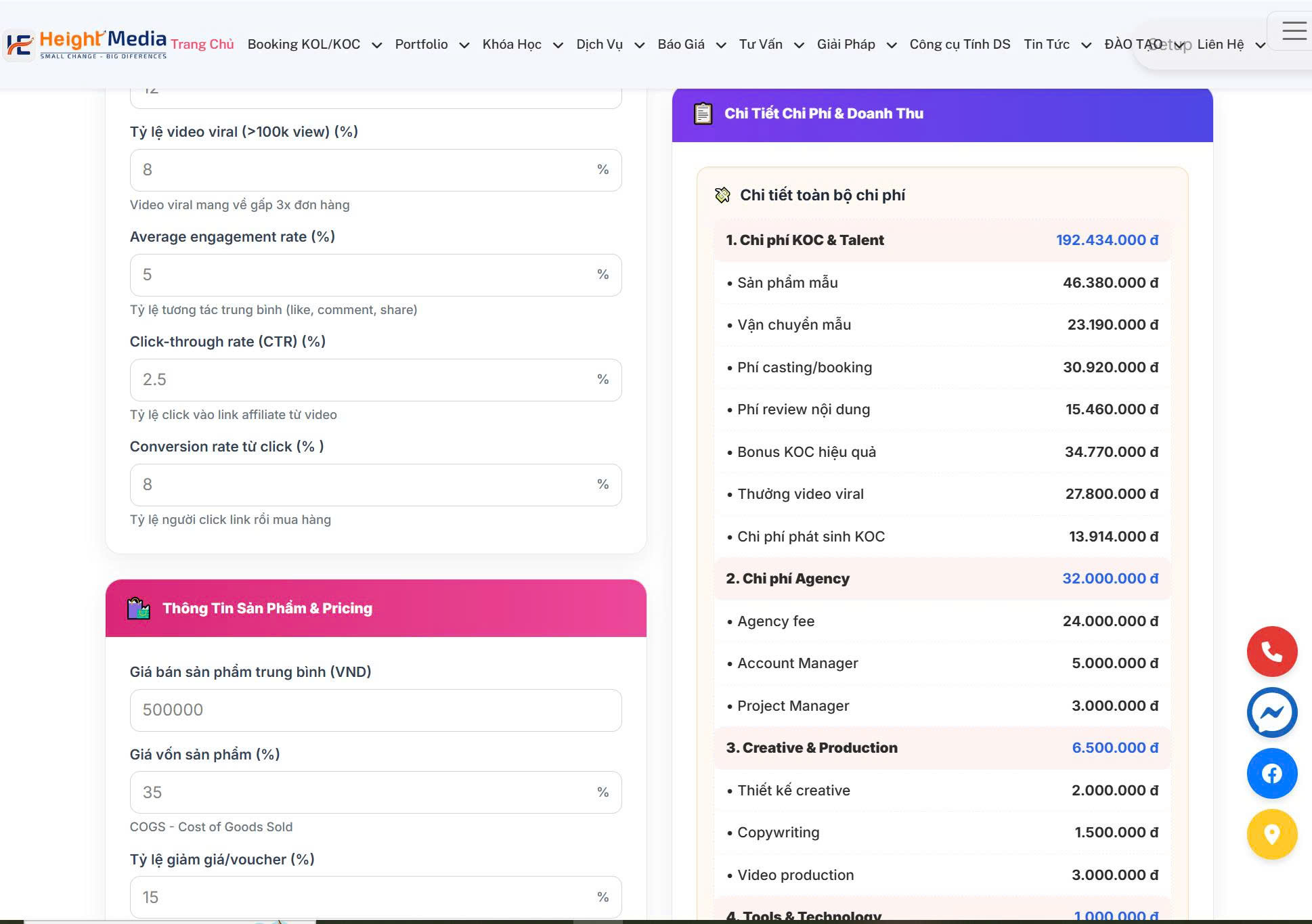
Task: Select the Giá vốn sản phẩm percent field
Action: coord(366,793)
